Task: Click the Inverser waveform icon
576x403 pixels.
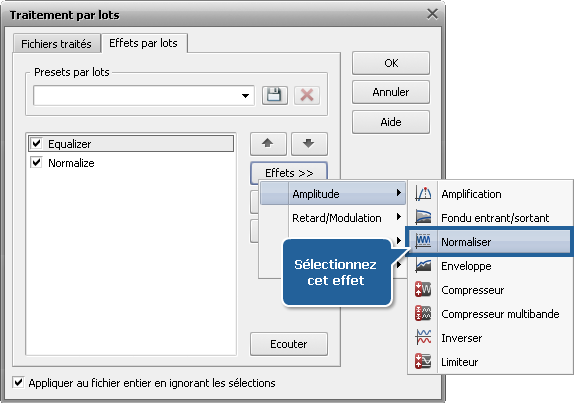Action: pyautogui.click(x=423, y=338)
